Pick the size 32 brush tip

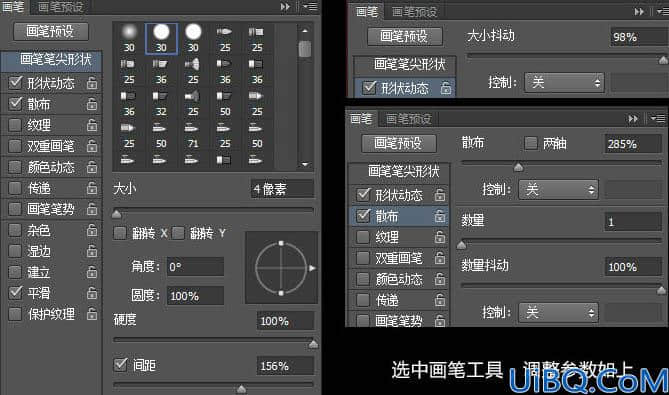click(161, 104)
